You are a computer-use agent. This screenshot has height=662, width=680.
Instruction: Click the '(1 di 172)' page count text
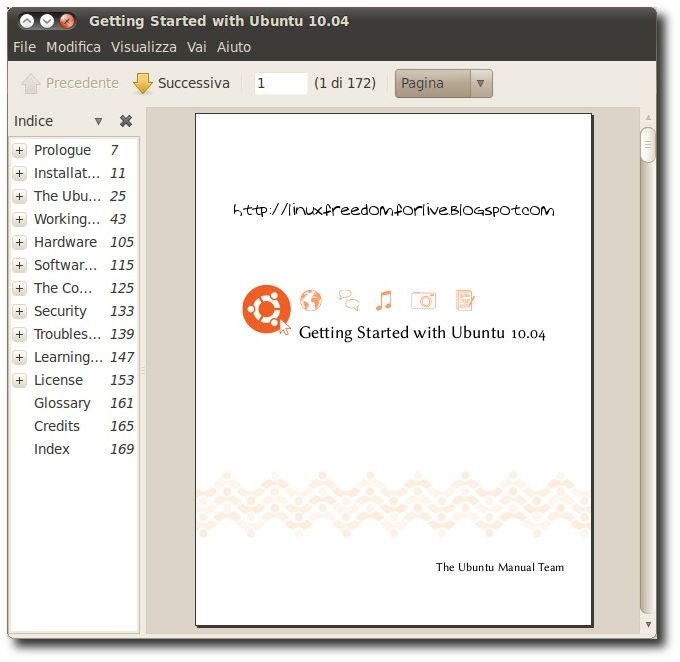345,83
